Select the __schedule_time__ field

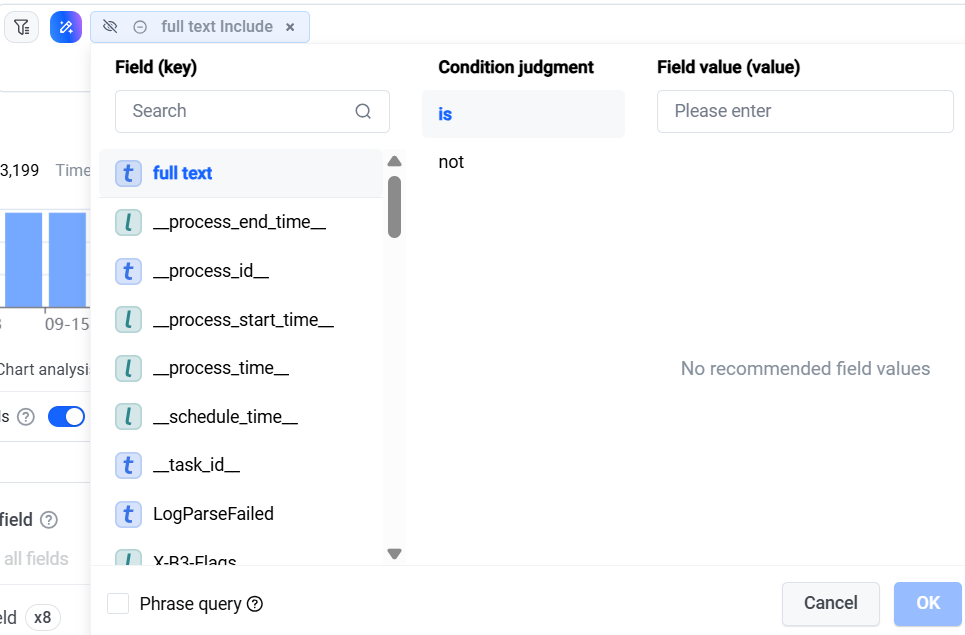tap(241, 417)
